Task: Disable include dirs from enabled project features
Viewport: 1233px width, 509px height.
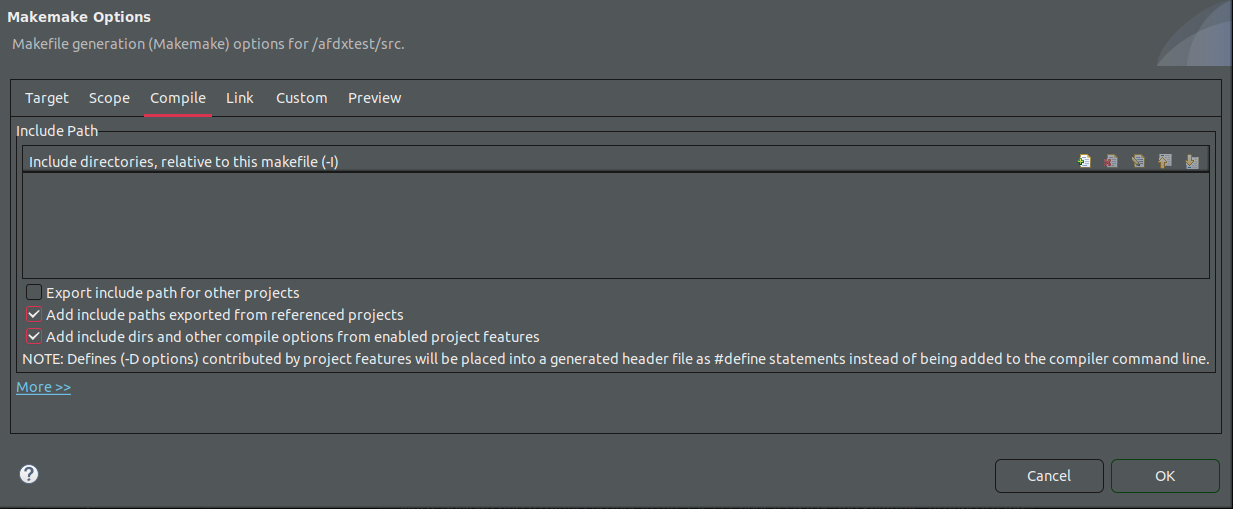Action: tap(34, 337)
